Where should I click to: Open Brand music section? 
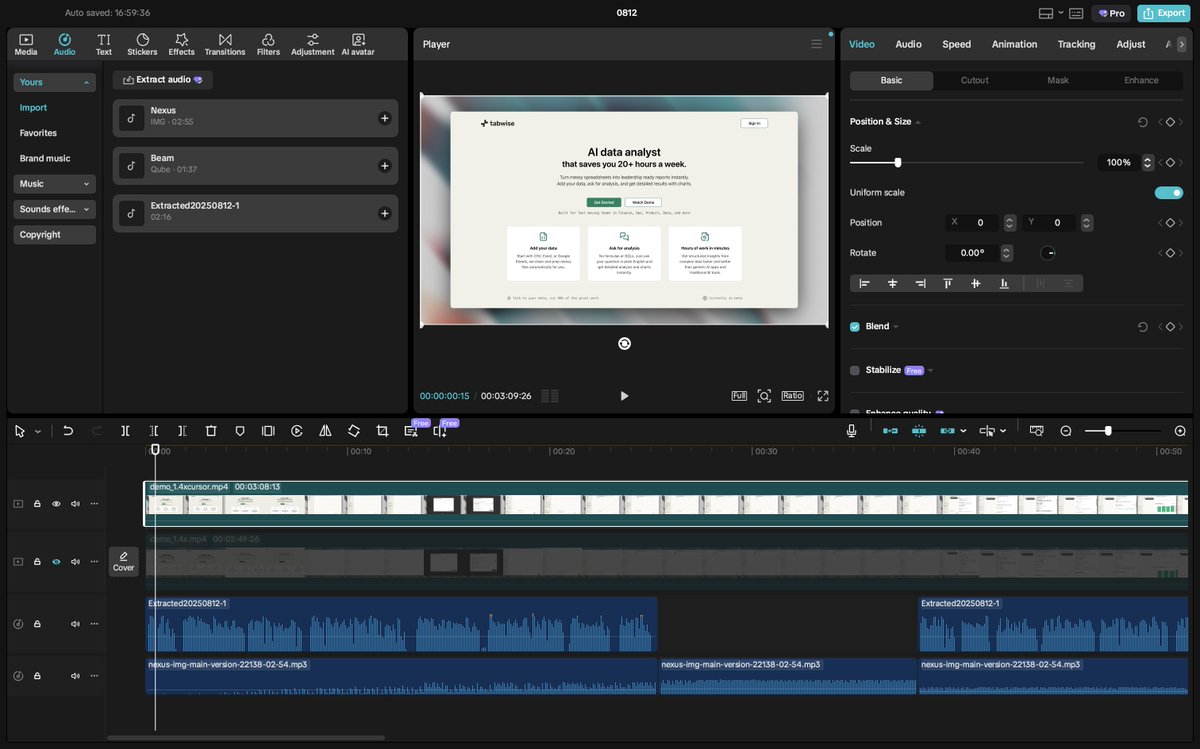point(45,158)
